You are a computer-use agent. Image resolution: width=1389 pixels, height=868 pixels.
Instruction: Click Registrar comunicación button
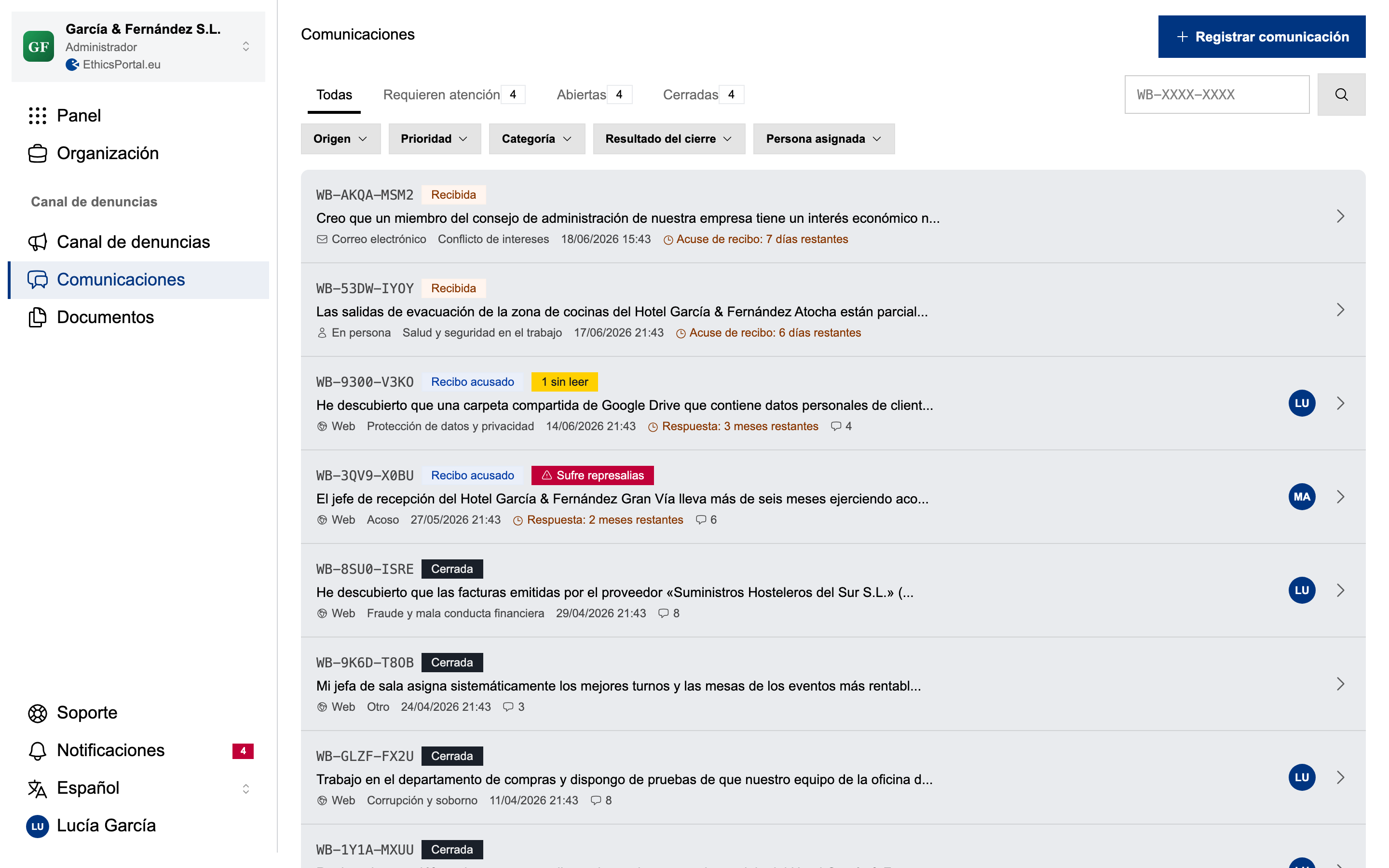(1262, 37)
